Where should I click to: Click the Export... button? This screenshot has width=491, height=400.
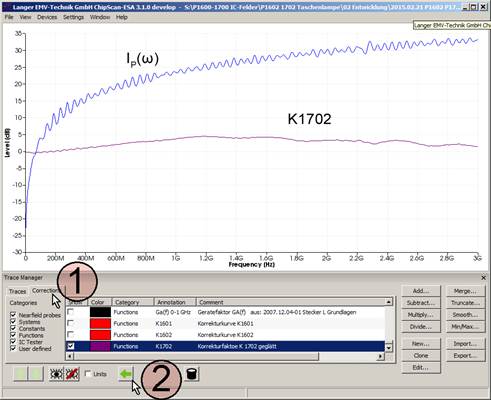(465, 356)
